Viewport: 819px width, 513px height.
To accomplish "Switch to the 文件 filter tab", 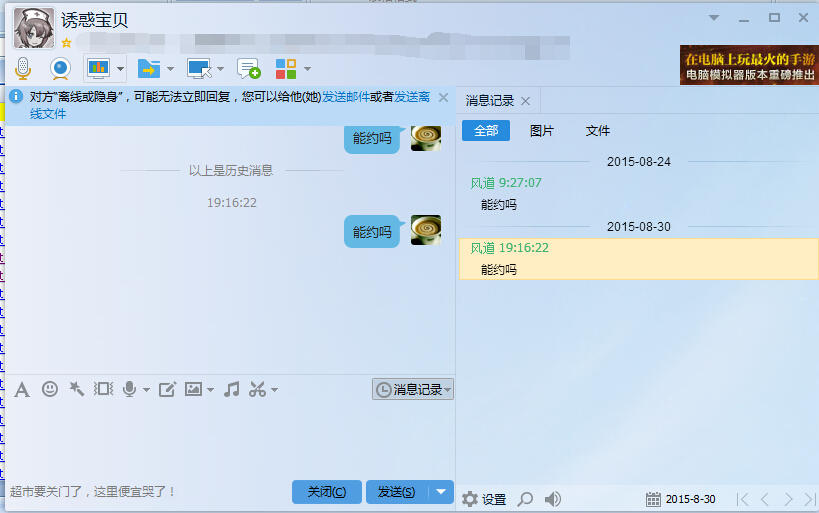I will [x=598, y=131].
